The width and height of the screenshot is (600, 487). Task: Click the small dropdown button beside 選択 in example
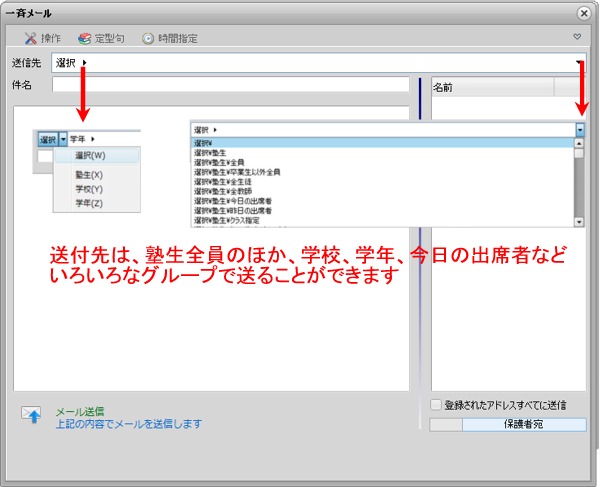click(x=63, y=139)
